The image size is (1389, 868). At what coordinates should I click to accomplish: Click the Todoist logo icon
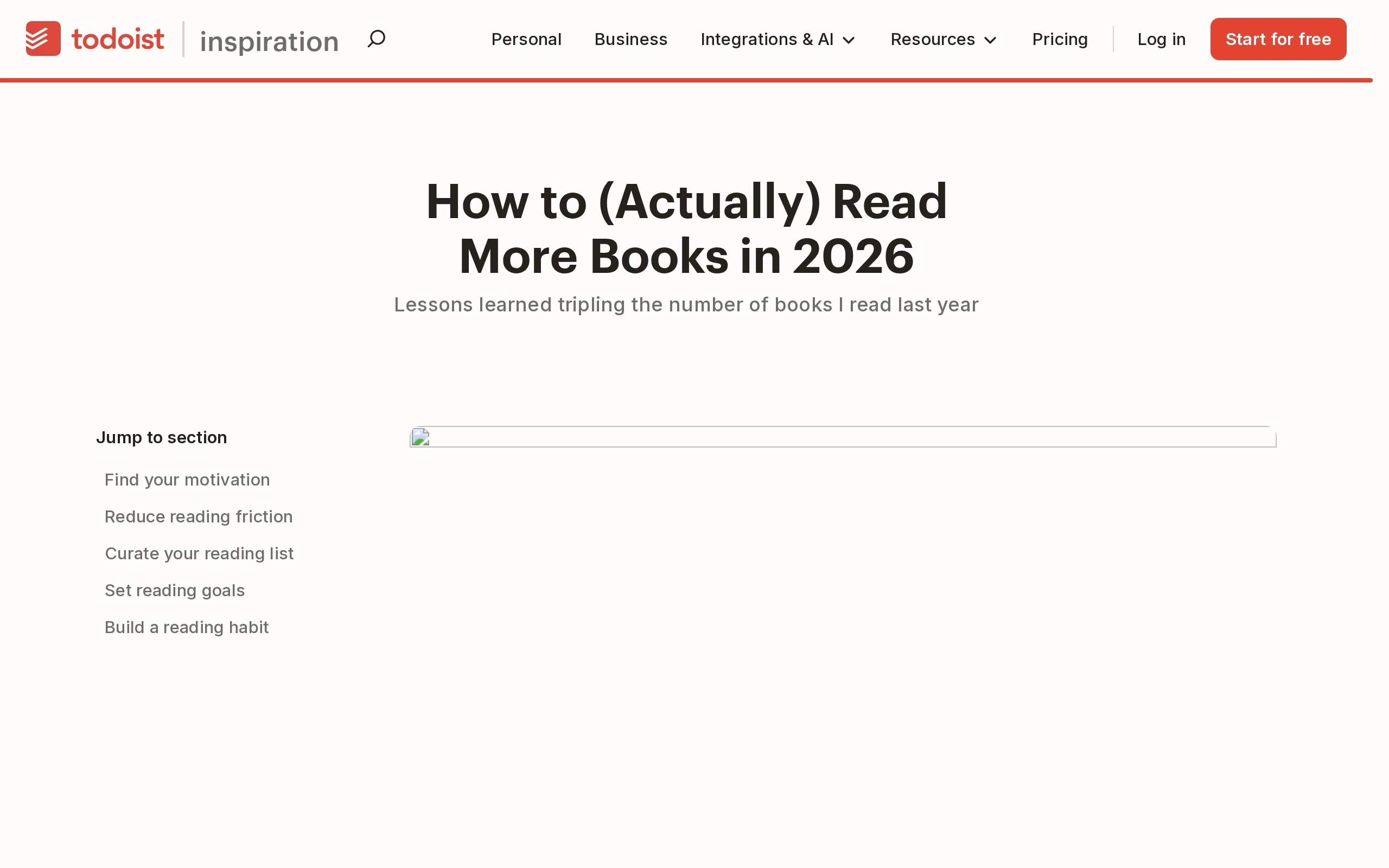point(43,39)
